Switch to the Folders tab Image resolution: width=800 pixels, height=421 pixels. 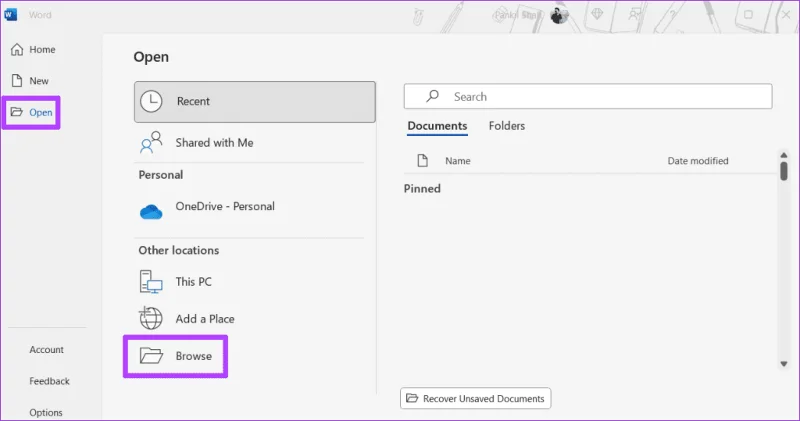(507, 126)
